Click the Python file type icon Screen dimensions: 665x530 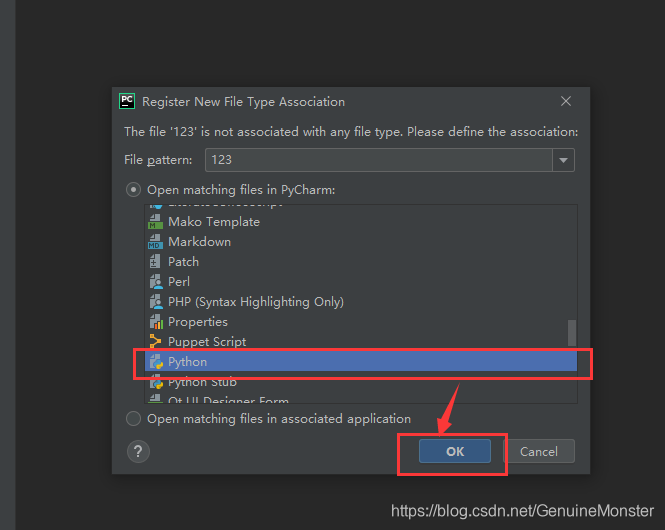tap(156, 362)
